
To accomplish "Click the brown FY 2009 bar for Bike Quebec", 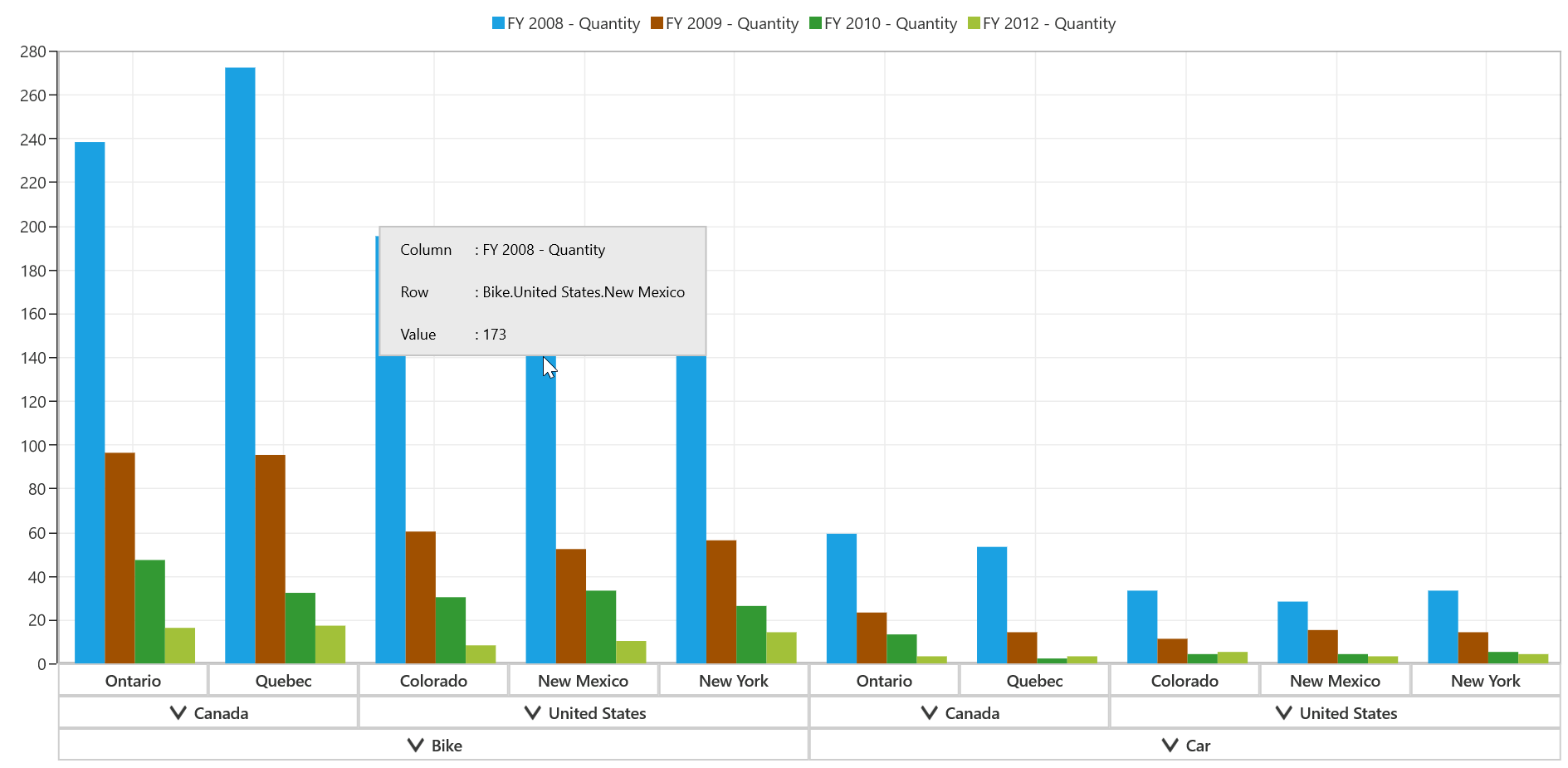I will click(x=271, y=559).
